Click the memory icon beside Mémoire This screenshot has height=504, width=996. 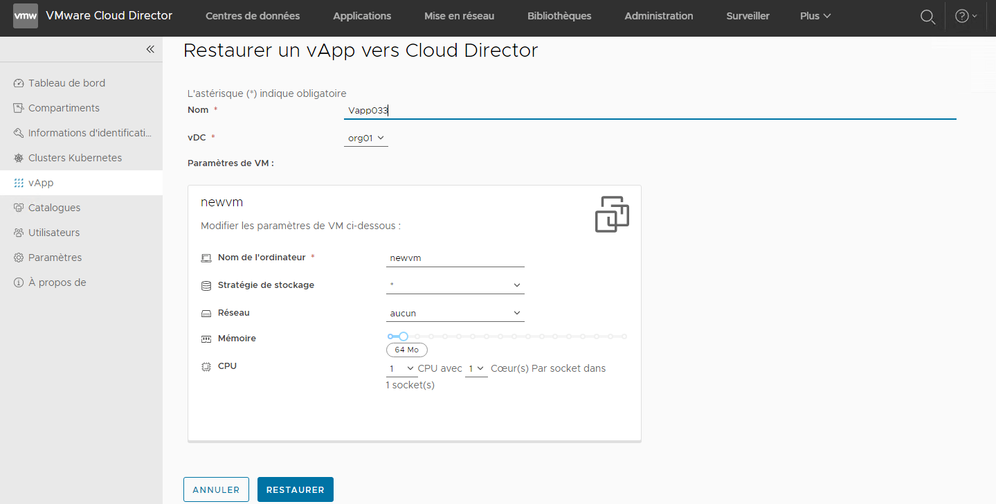206,339
